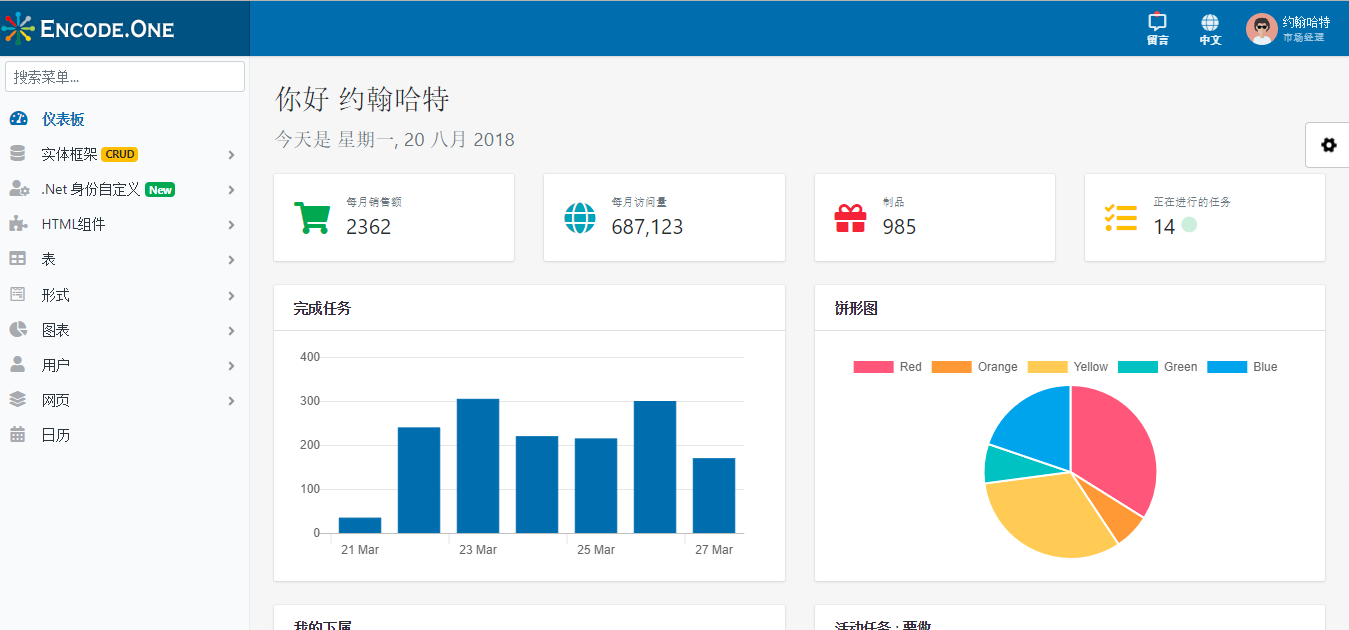The width and height of the screenshot is (1349, 630).
Task: Click the bar above 25 Mar
Action: click(596, 485)
